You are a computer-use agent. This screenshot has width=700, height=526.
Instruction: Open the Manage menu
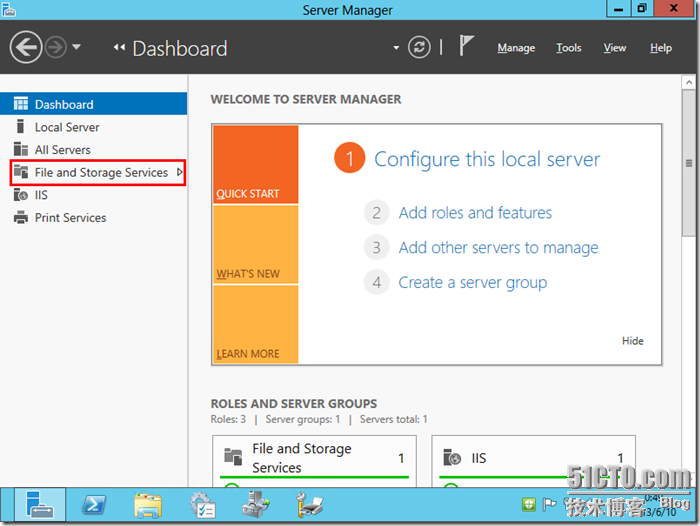pos(516,48)
